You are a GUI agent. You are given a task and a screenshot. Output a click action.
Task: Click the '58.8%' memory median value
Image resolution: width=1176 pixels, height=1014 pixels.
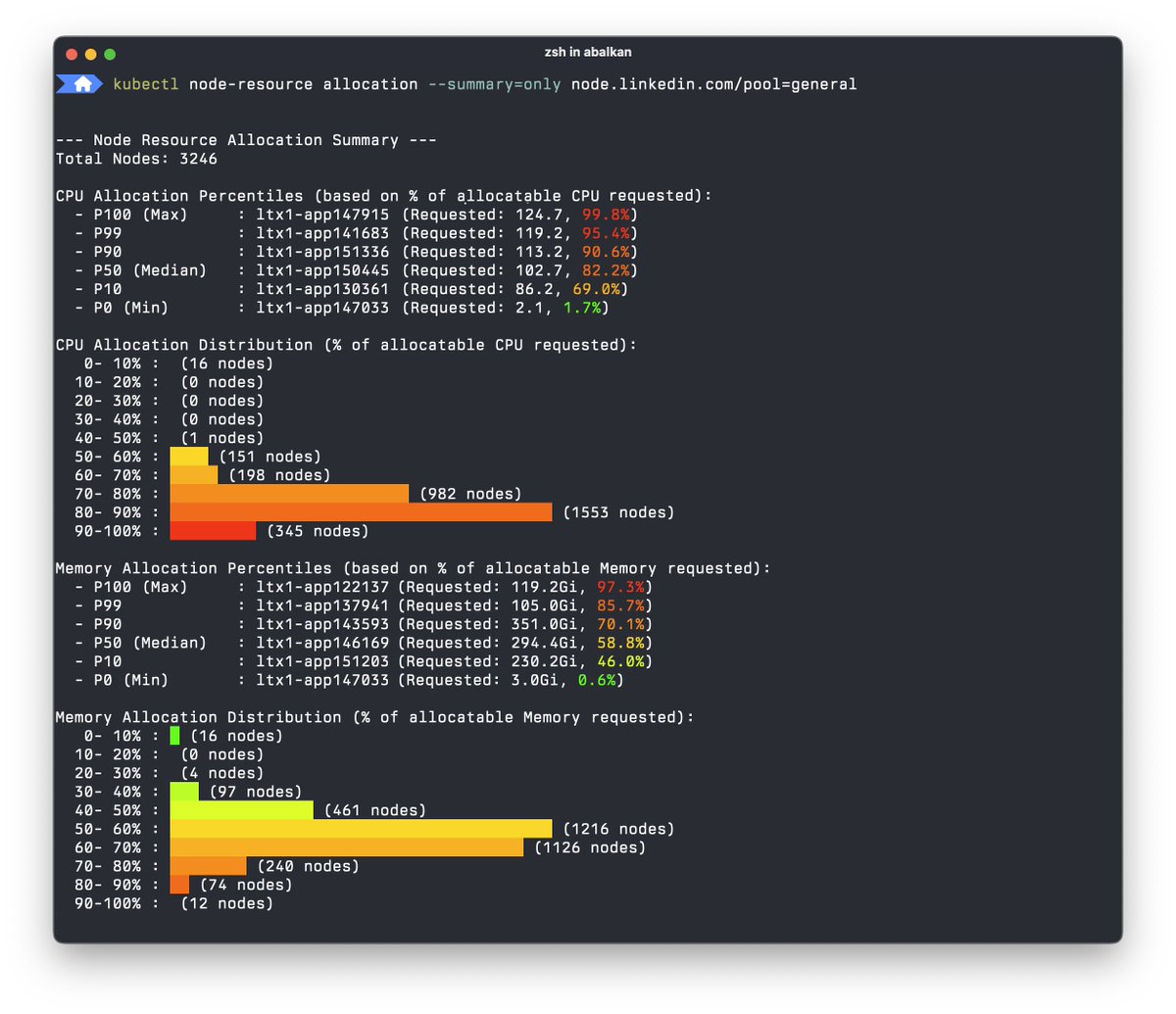(620, 643)
